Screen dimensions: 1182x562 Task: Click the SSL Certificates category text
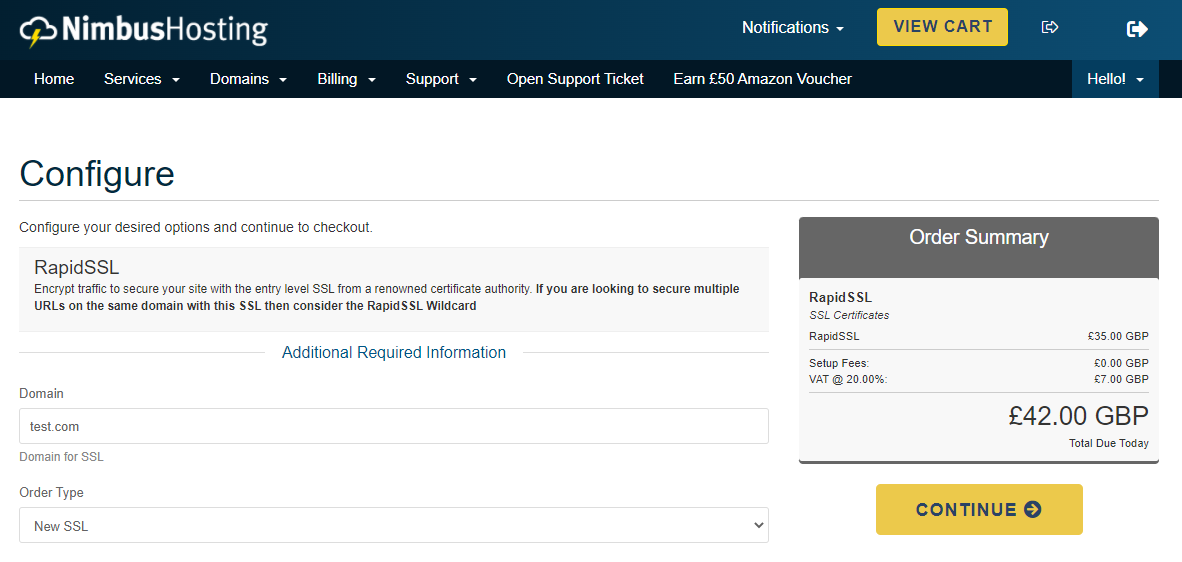click(849, 315)
